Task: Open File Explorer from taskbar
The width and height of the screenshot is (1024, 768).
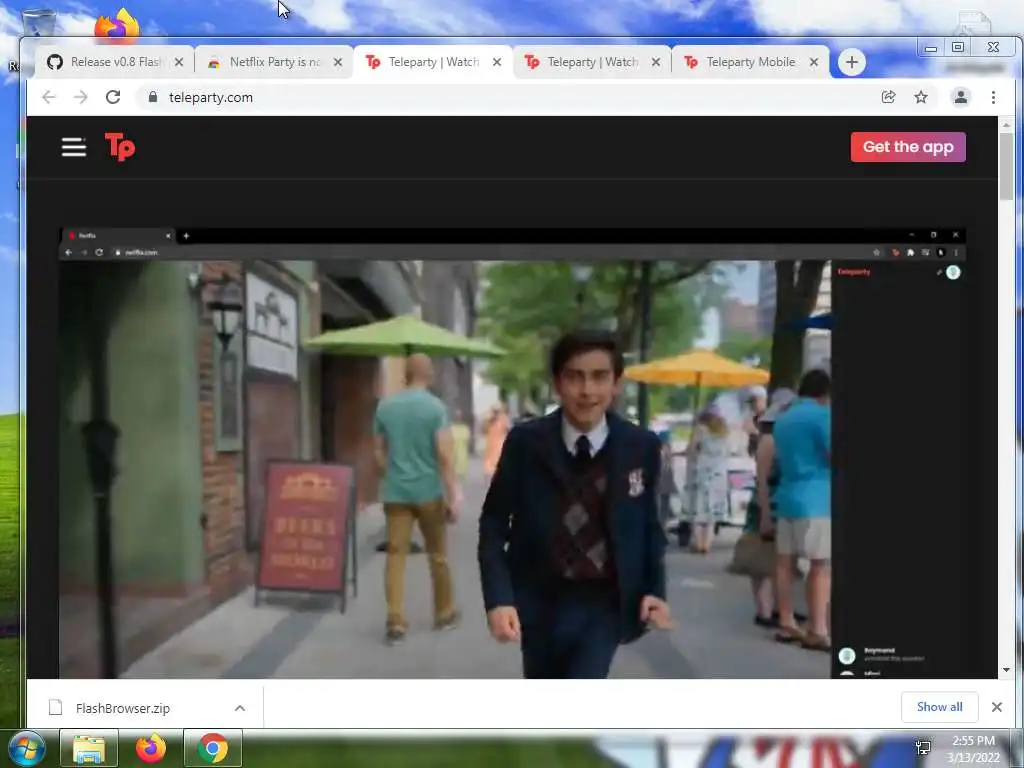Action: click(x=89, y=748)
